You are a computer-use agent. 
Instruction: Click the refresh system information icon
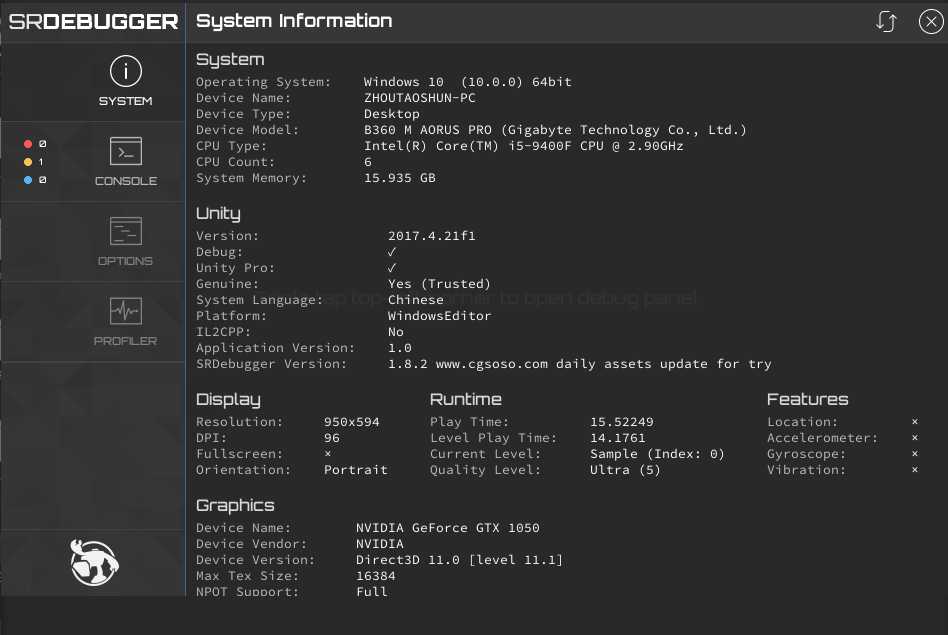tap(886, 21)
